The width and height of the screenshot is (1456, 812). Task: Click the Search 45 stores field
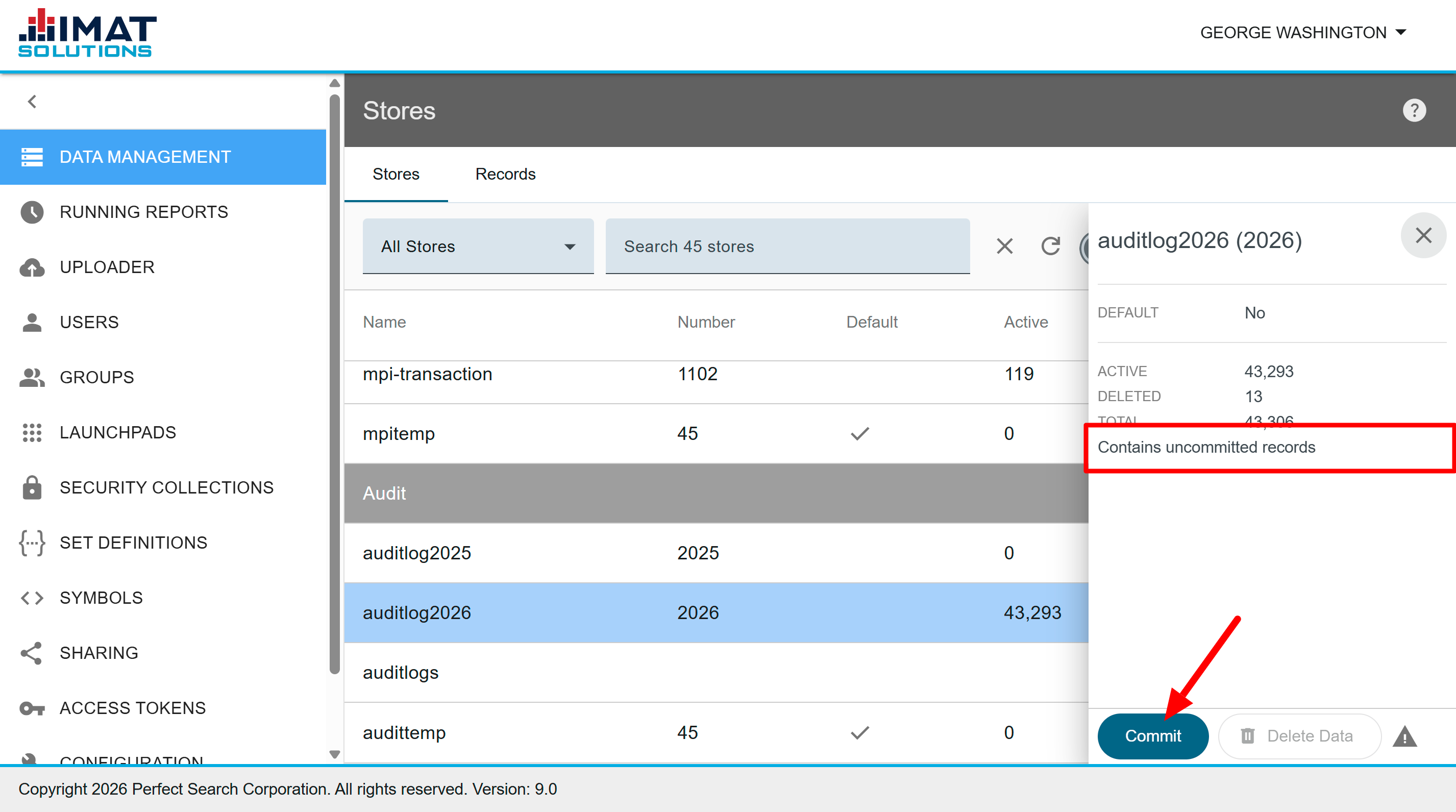pyautogui.click(x=787, y=247)
